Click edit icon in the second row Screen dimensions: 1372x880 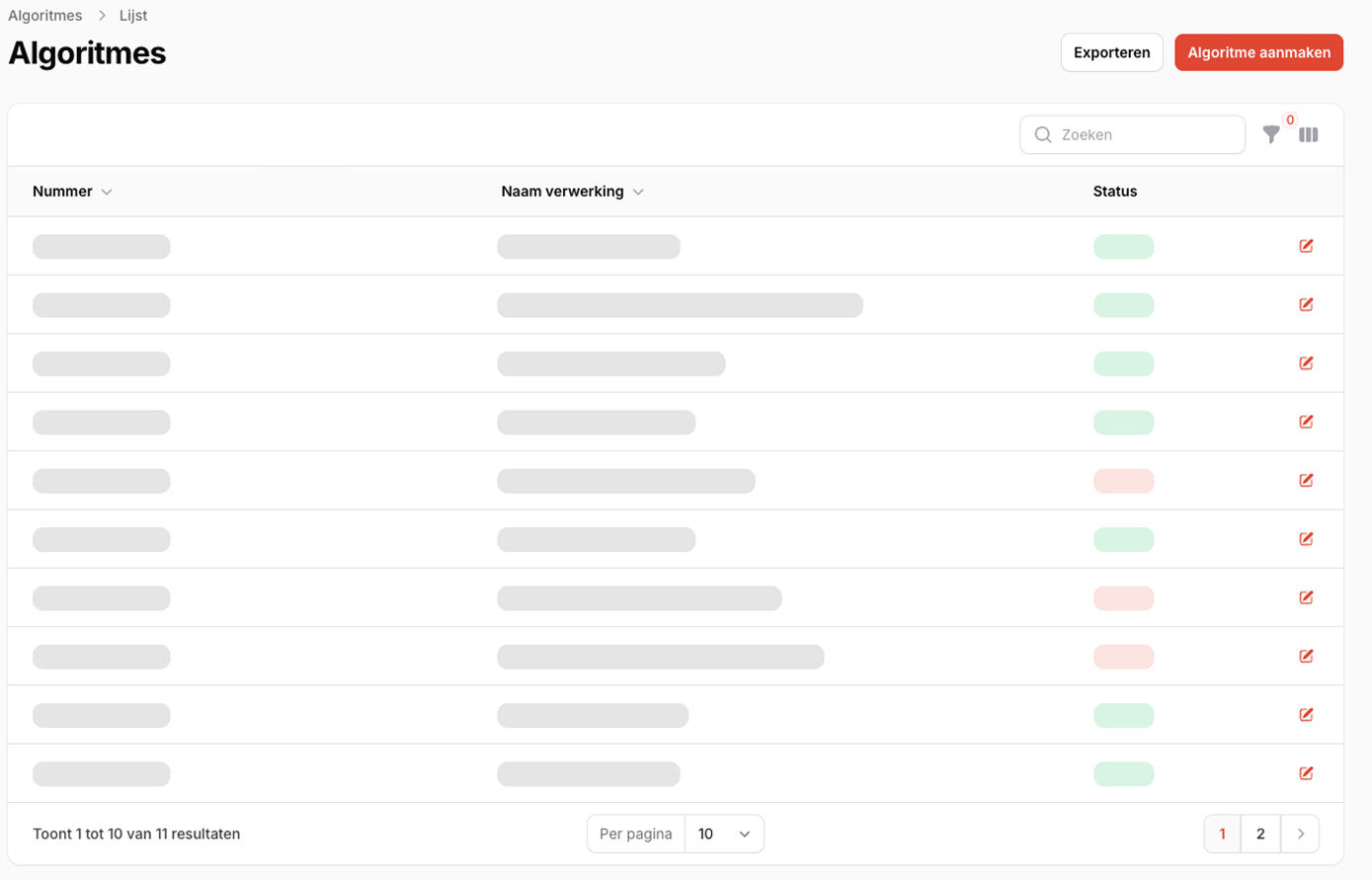click(1306, 304)
